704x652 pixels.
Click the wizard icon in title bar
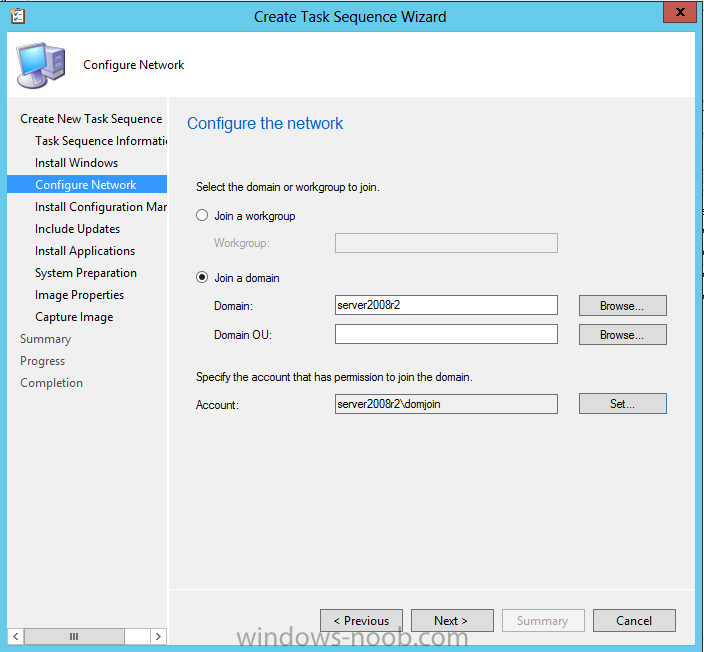(x=18, y=16)
